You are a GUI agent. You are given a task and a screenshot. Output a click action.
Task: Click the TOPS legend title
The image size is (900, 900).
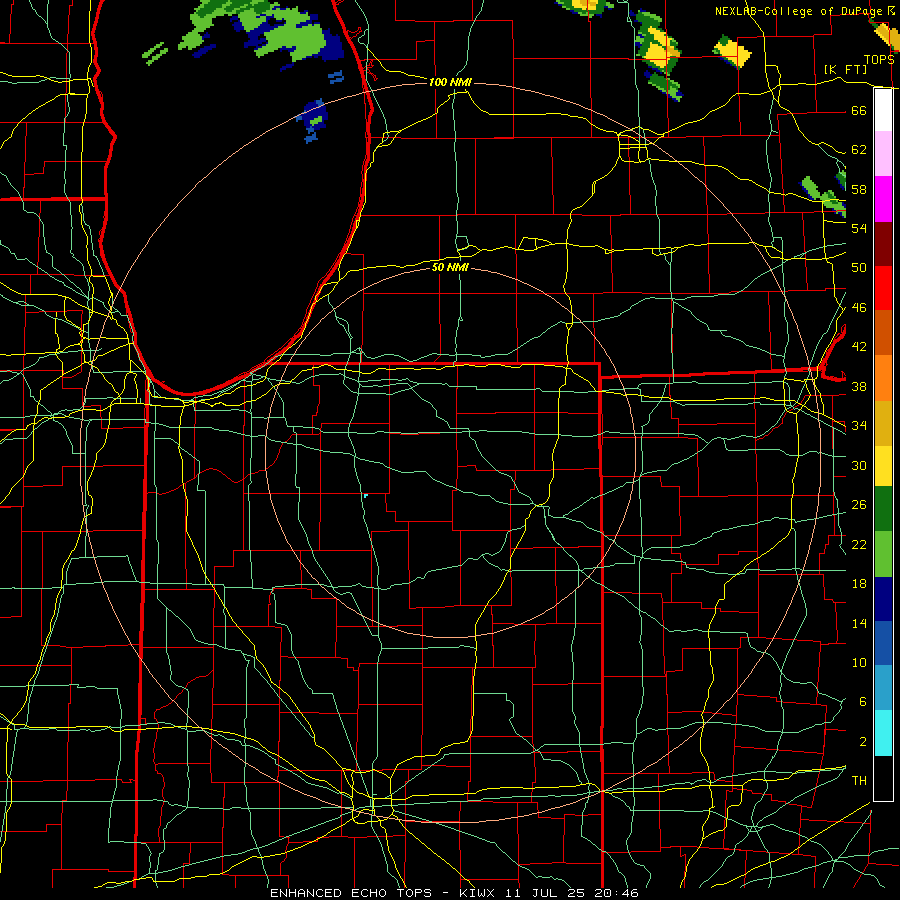pyautogui.click(x=878, y=60)
